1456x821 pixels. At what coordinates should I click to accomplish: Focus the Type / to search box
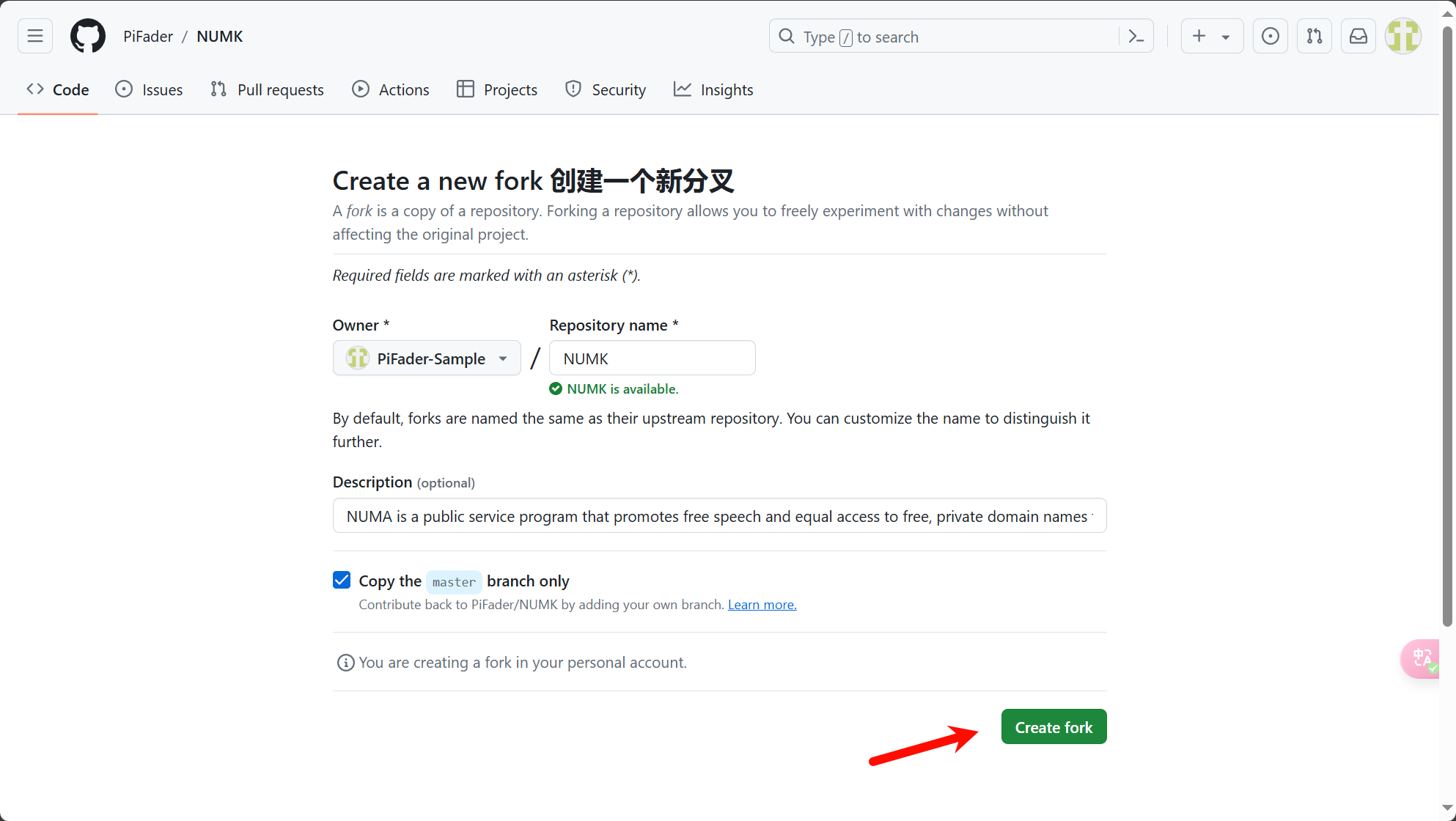click(961, 36)
